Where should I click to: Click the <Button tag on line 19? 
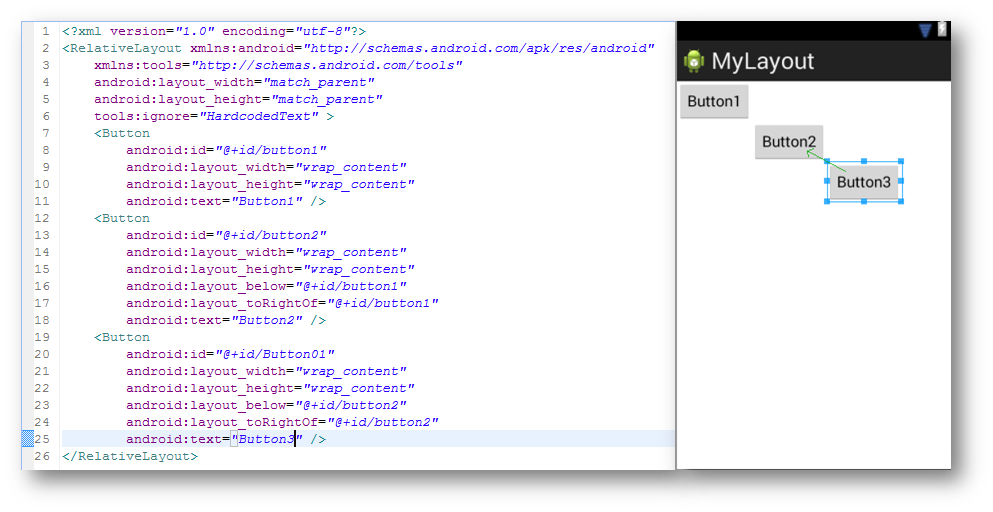click(122, 337)
